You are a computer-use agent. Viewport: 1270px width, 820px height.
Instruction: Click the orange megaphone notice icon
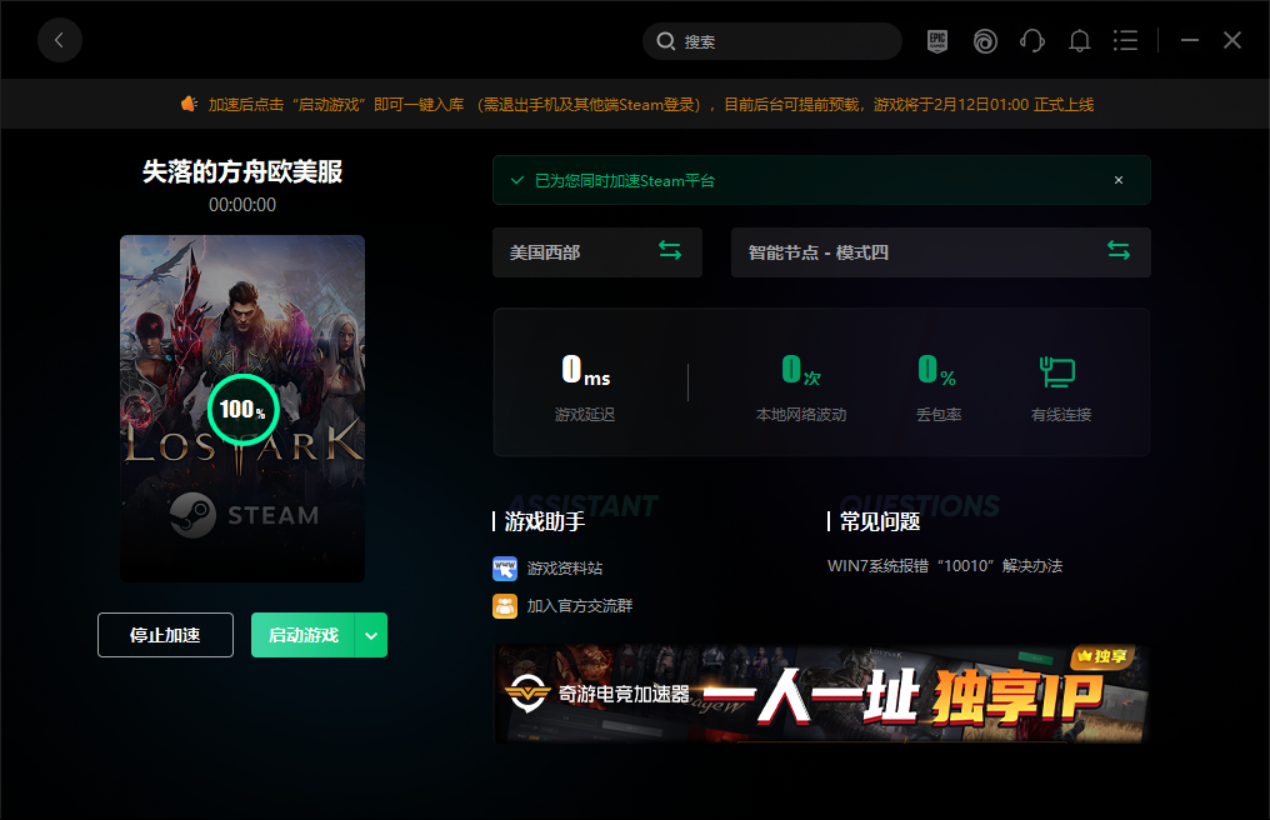click(189, 104)
